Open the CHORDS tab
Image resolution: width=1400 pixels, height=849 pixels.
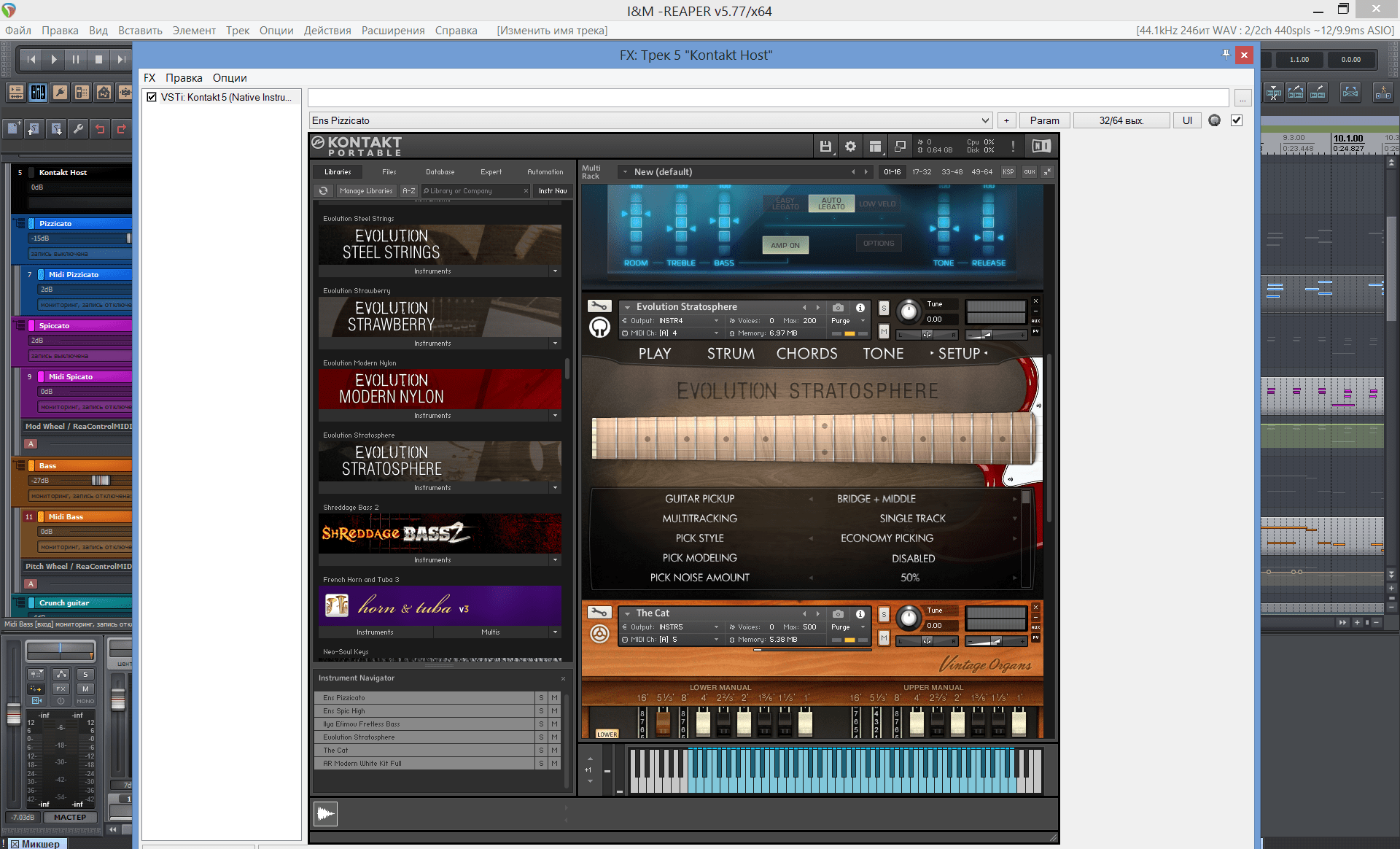(806, 354)
